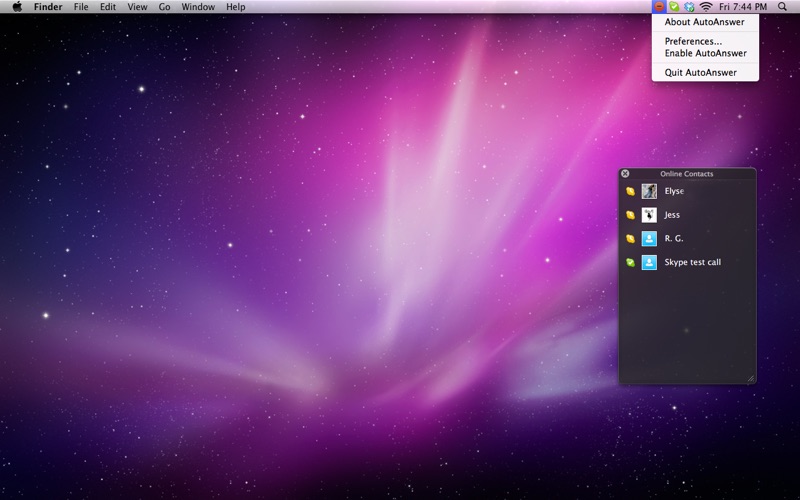Image resolution: width=800 pixels, height=500 pixels.
Task: Close the Online Contacts panel
Action: 626,174
